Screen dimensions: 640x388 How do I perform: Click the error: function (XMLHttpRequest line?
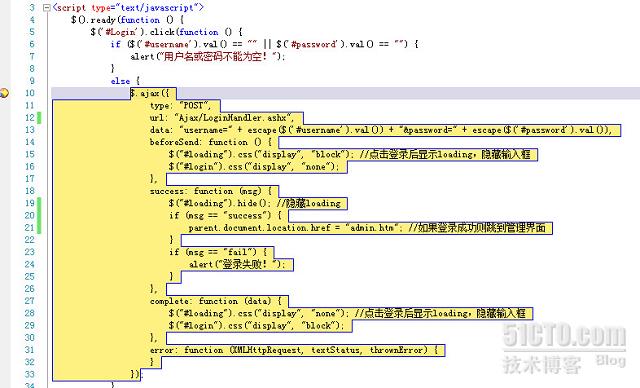[294, 350]
